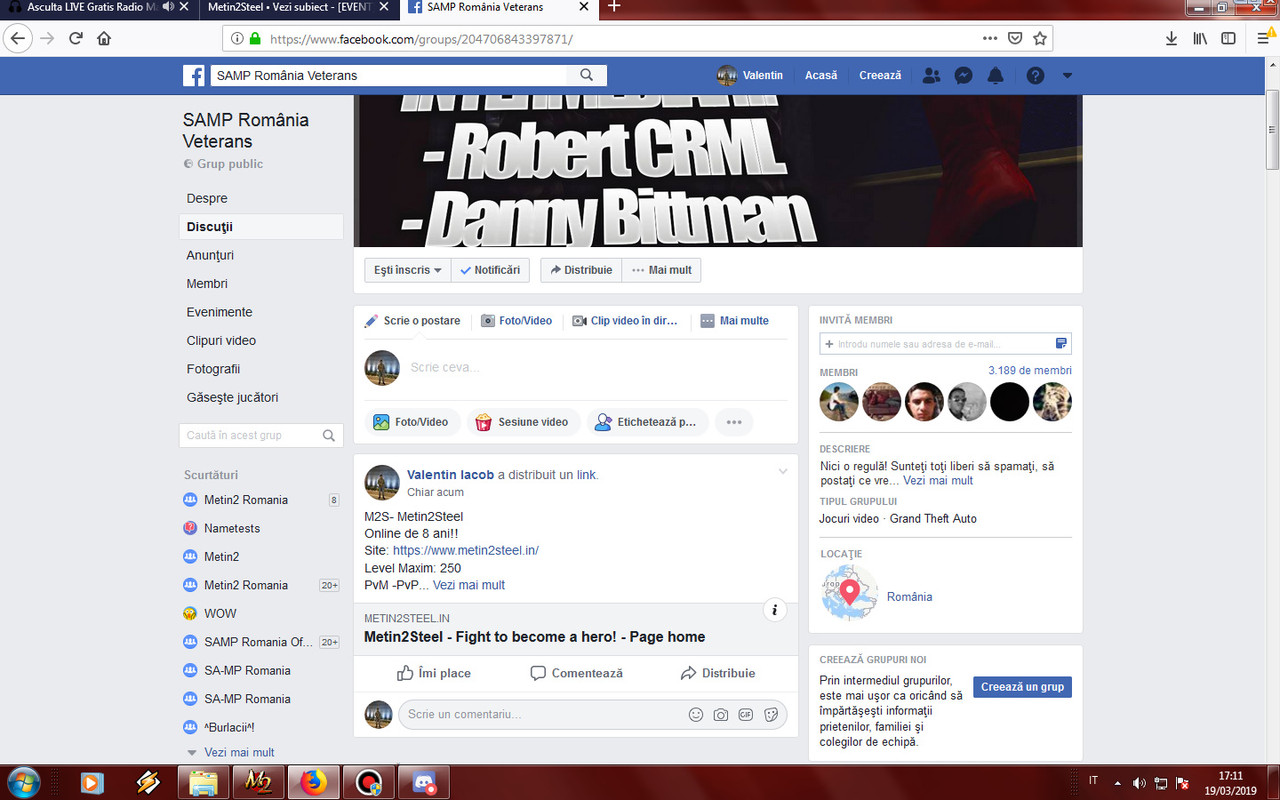Start a Sesiune video
The height and width of the screenshot is (800, 1280).
click(x=523, y=421)
